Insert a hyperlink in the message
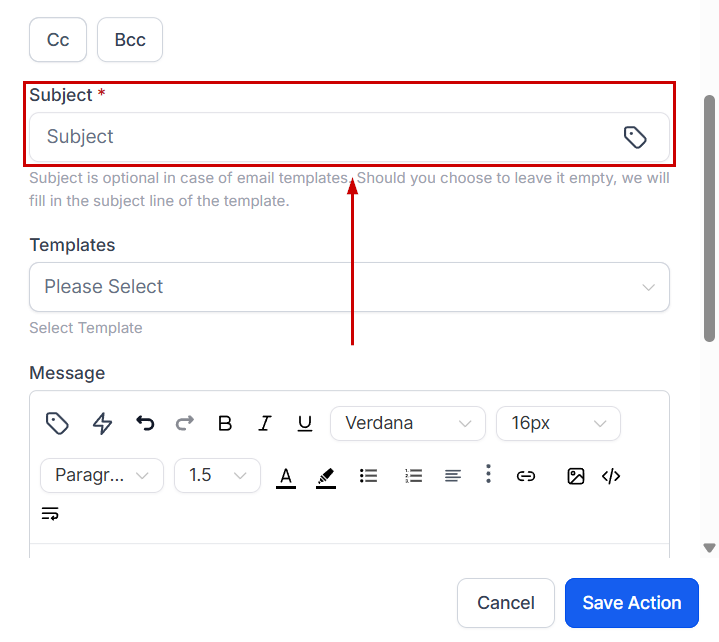Screen dimensions: 719x642 coord(526,476)
